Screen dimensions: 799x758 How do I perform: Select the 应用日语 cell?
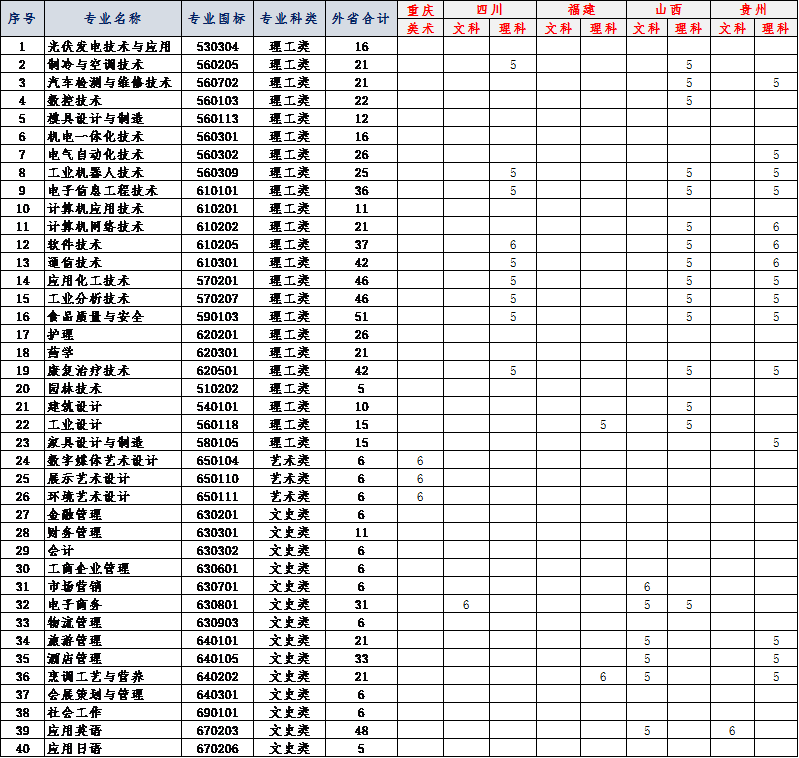pos(113,748)
